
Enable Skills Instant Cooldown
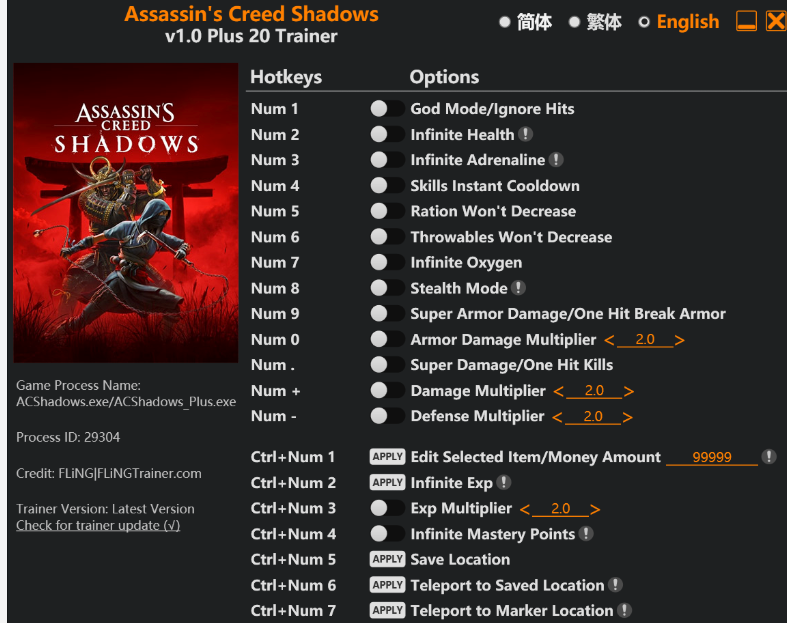point(387,185)
